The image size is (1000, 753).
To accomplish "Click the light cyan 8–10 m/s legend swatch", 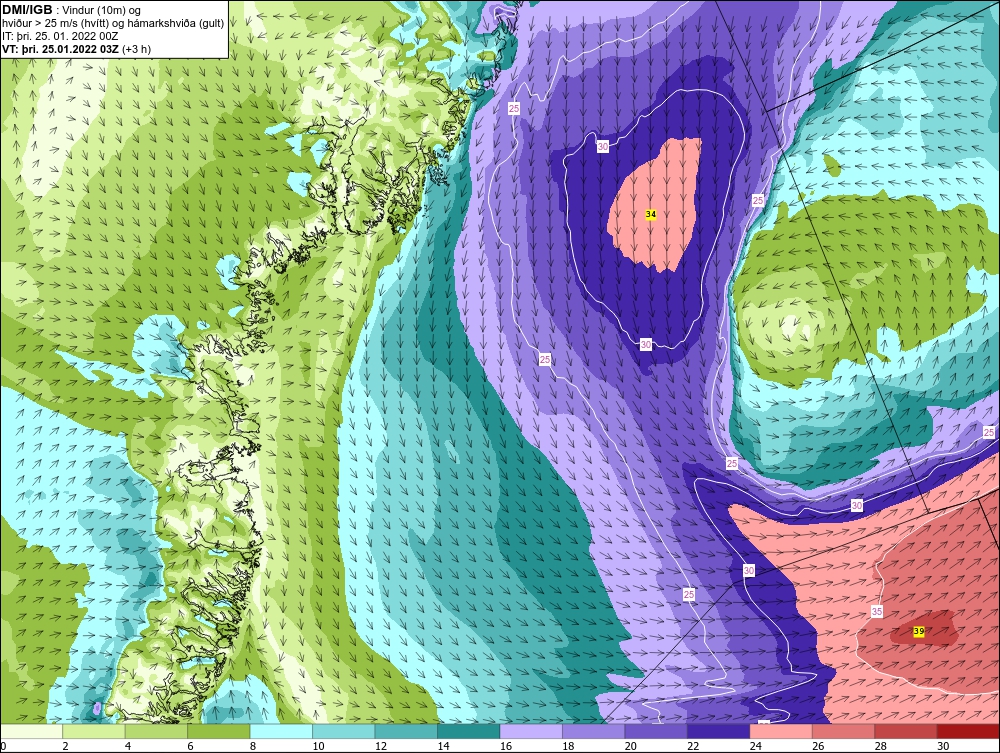I will coord(281,731).
